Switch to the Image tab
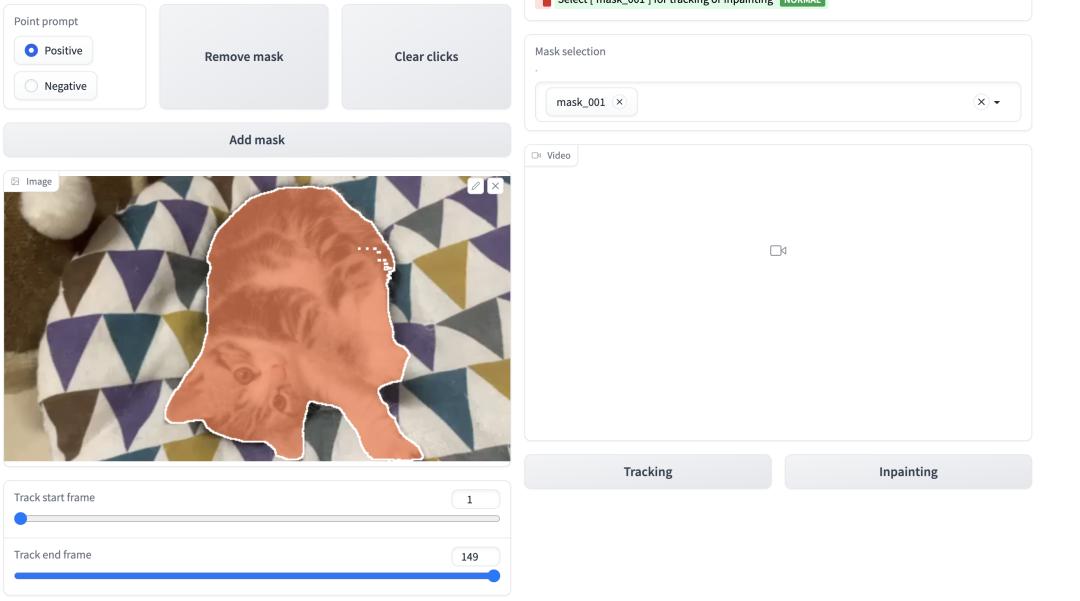1080x601 pixels. 32,182
